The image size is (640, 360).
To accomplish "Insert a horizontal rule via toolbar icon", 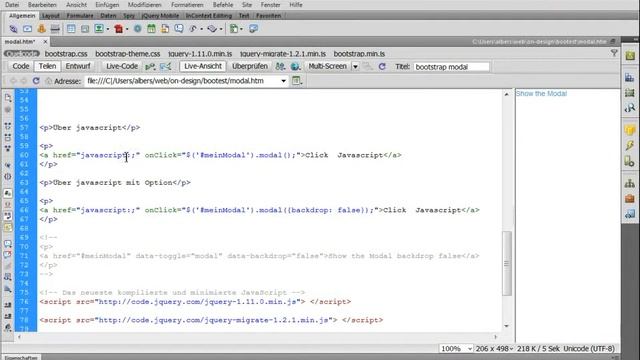I will pos(55,29).
